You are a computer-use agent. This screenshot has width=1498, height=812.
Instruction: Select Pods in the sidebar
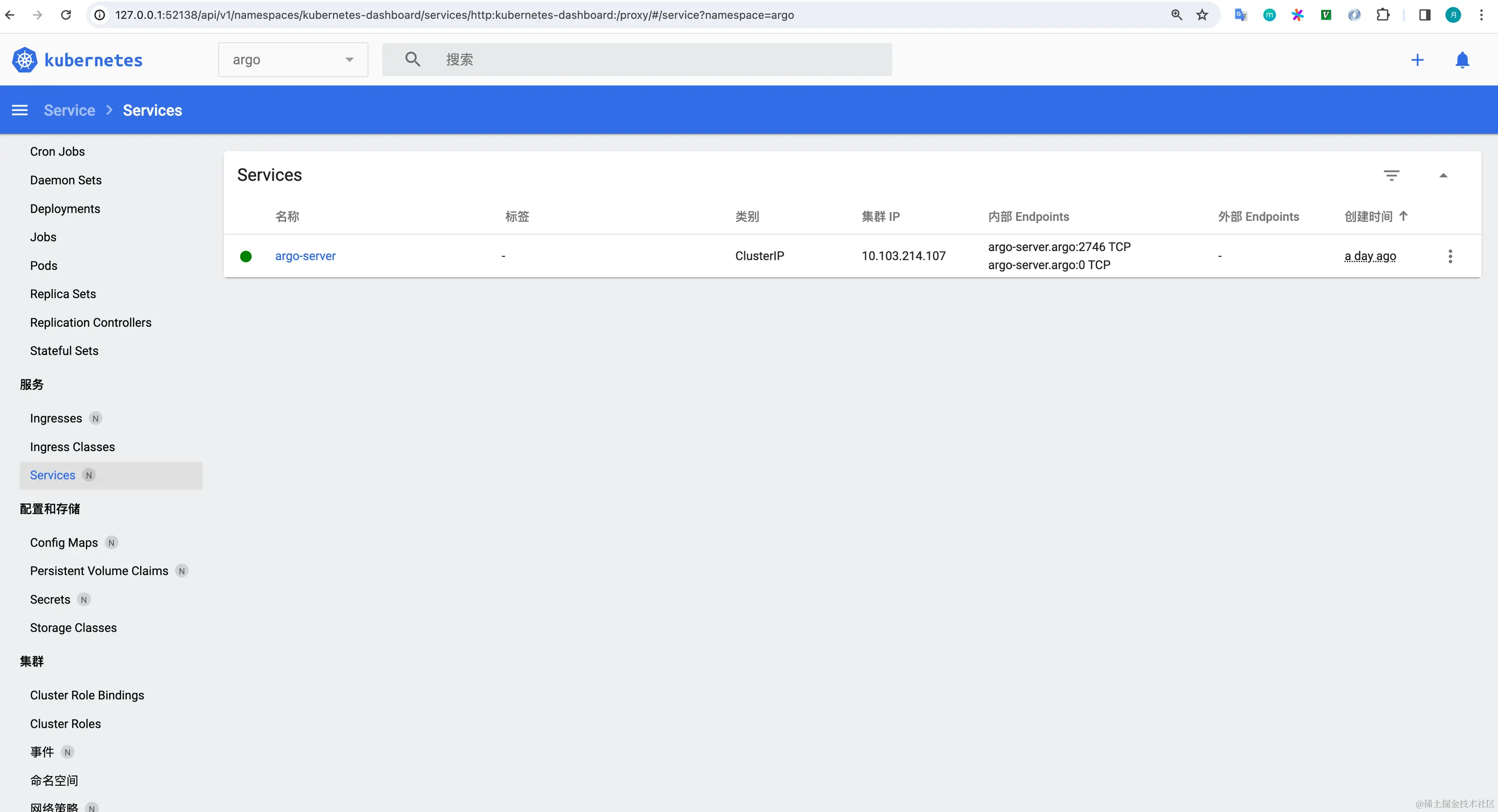tap(43, 265)
